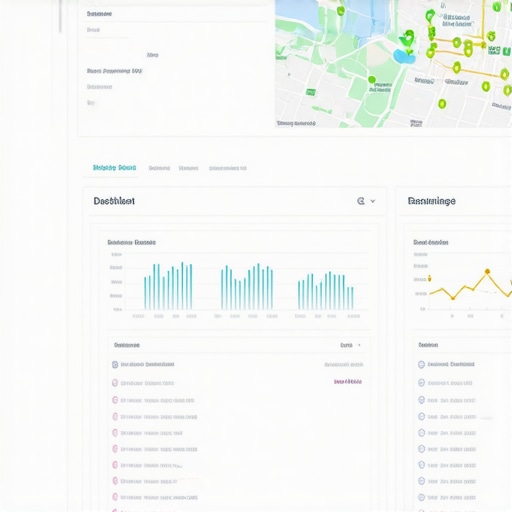Click the tall green pin beside the top-right map label
This screenshot has width=512, height=512.
pyautogui.click(x=430, y=15)
